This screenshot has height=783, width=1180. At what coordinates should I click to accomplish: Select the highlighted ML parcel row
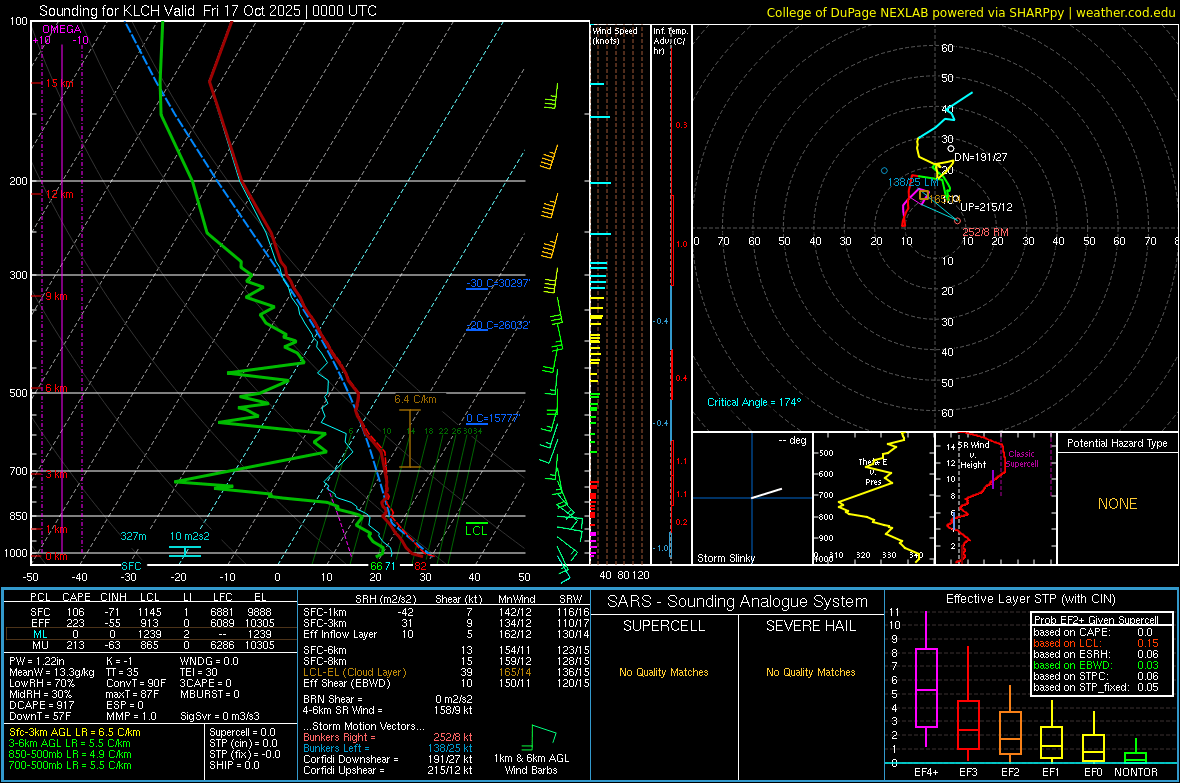151,634
